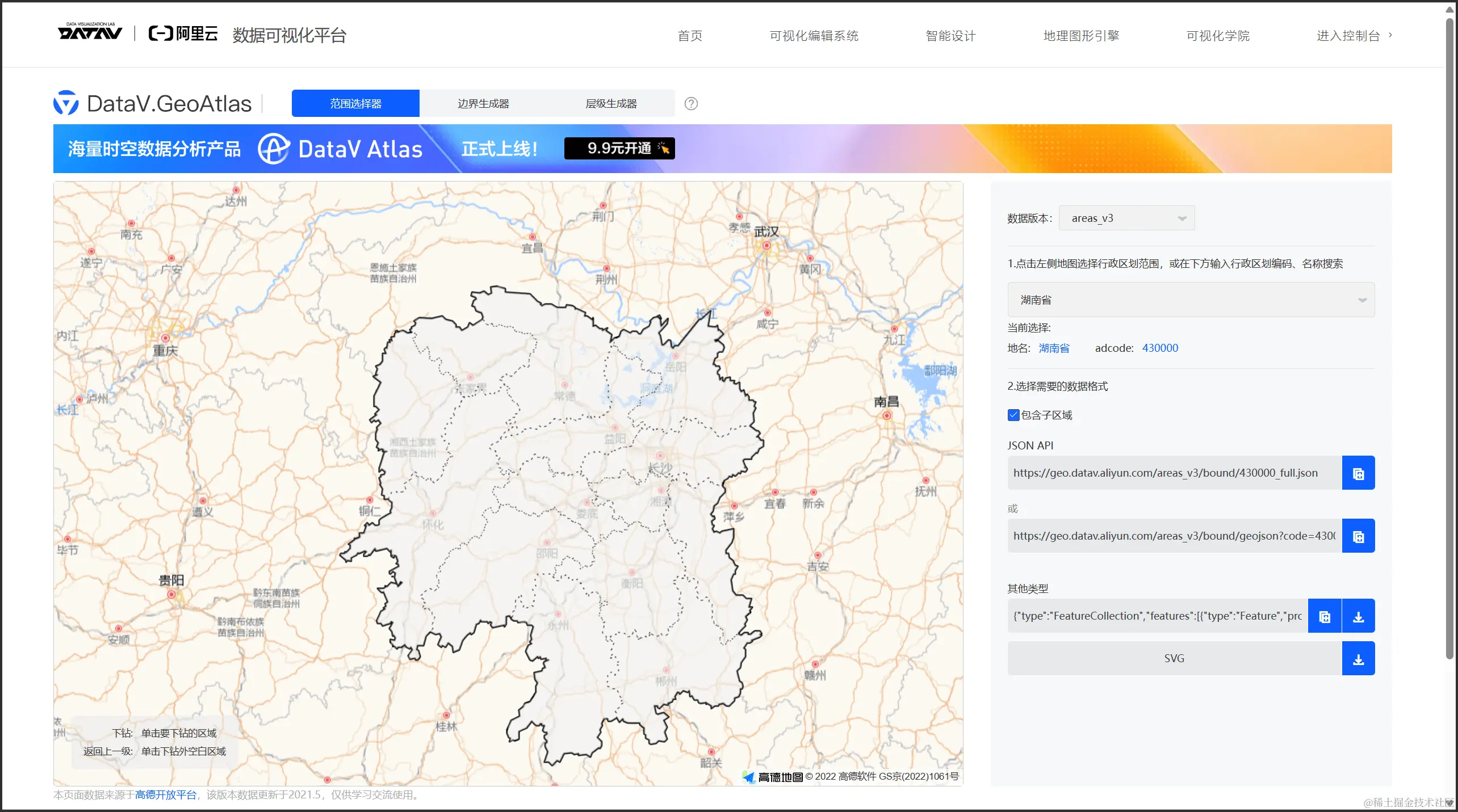Click the 长沙 city marker on map
Viewport: 1458px width, 812px height.
tap(660, 456)
